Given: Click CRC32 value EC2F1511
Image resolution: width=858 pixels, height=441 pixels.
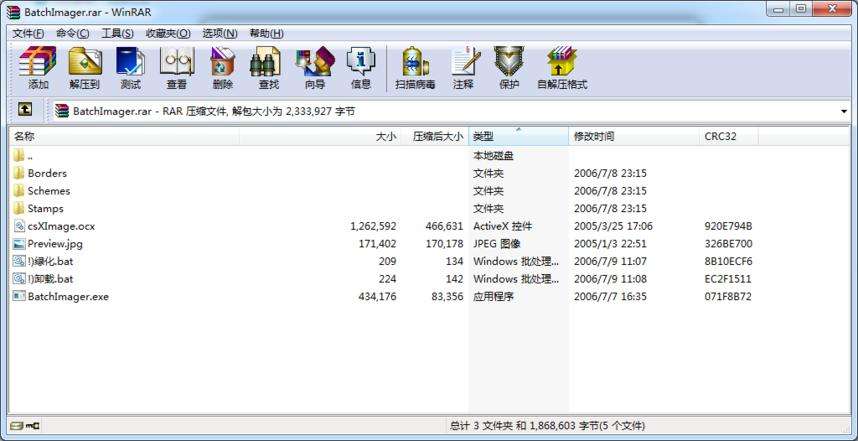Looking at the screenshot, I should (728, 279).
